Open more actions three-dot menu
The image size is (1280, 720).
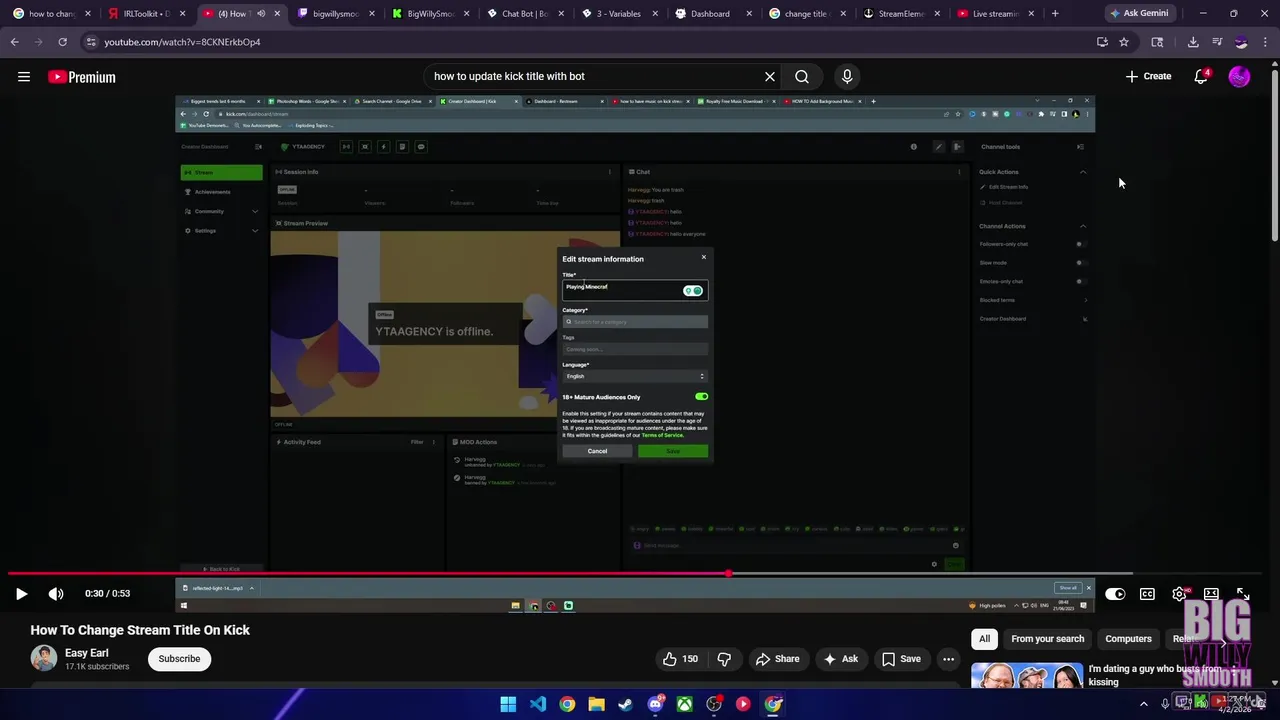click(948, 659)
